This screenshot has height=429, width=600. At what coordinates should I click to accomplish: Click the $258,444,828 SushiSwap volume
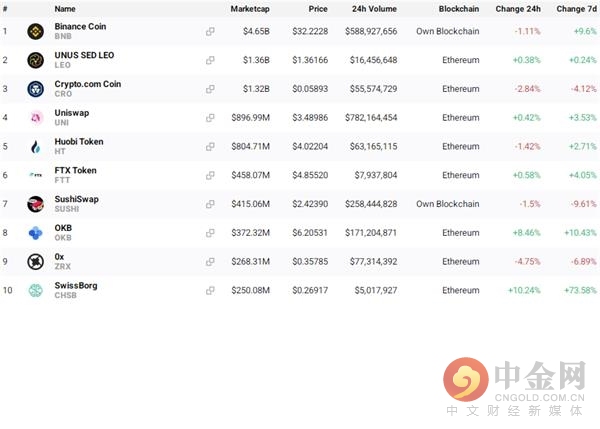(x=371, y=204)
